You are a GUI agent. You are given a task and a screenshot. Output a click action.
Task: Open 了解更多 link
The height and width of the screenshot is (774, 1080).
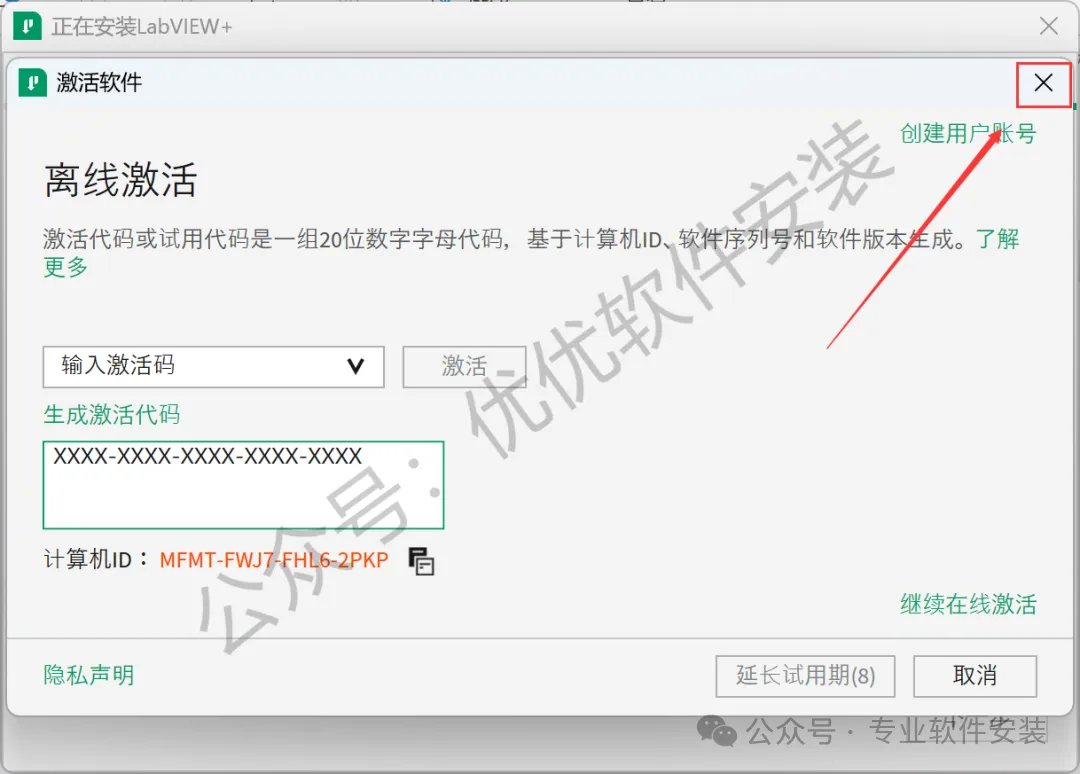point(997,239)
